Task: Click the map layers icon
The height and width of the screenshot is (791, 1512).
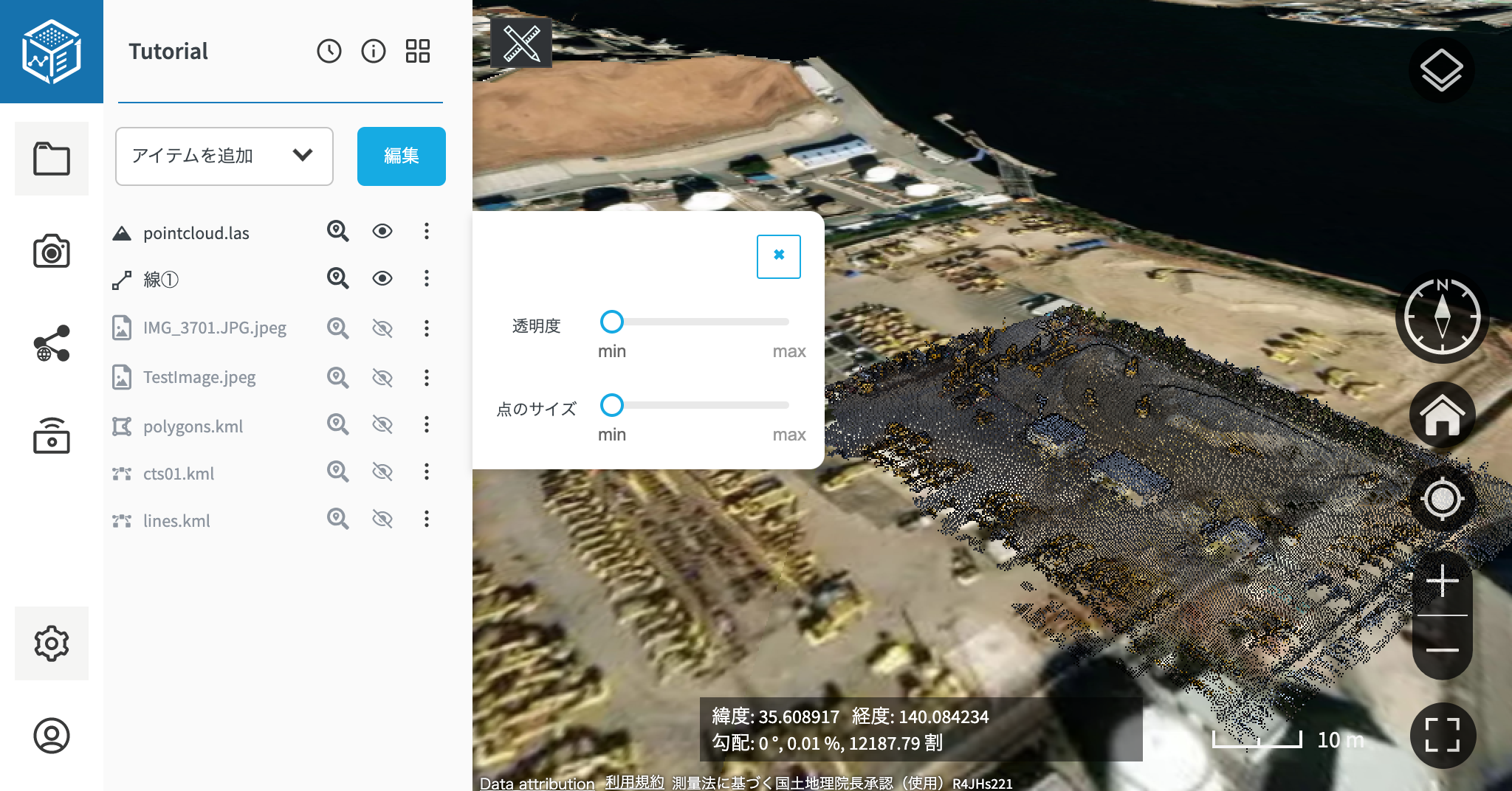Action: [1441, 70]
